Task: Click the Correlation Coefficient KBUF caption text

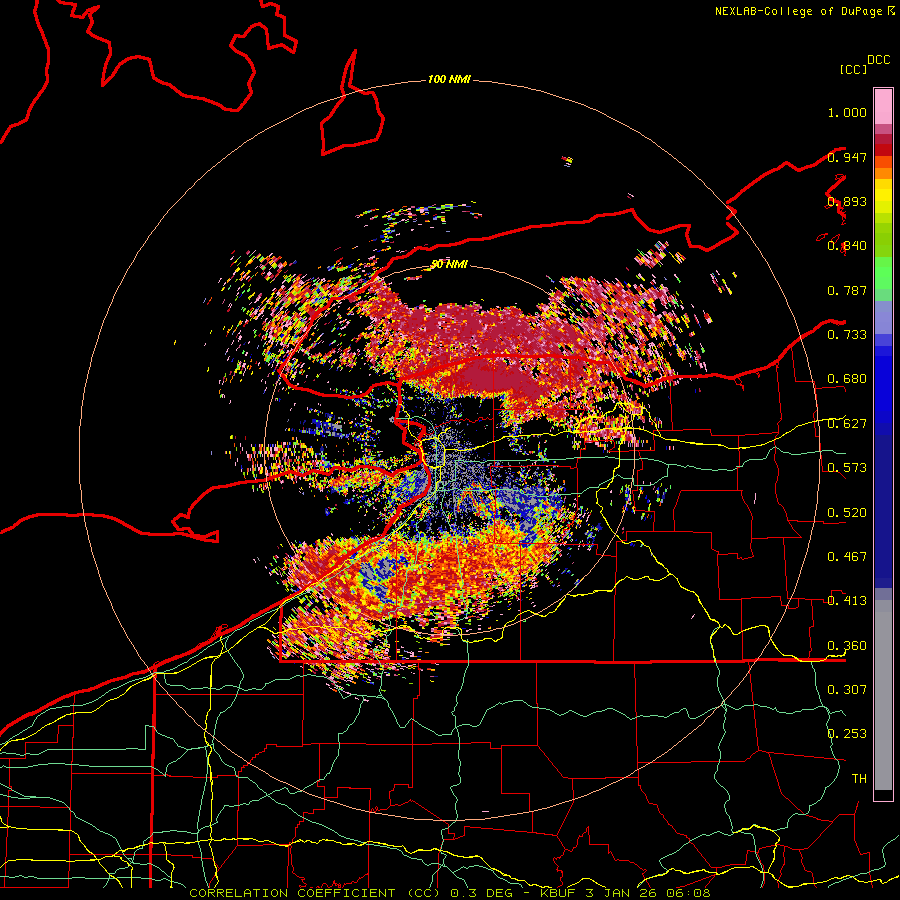Action: click(x=449, y=893)
